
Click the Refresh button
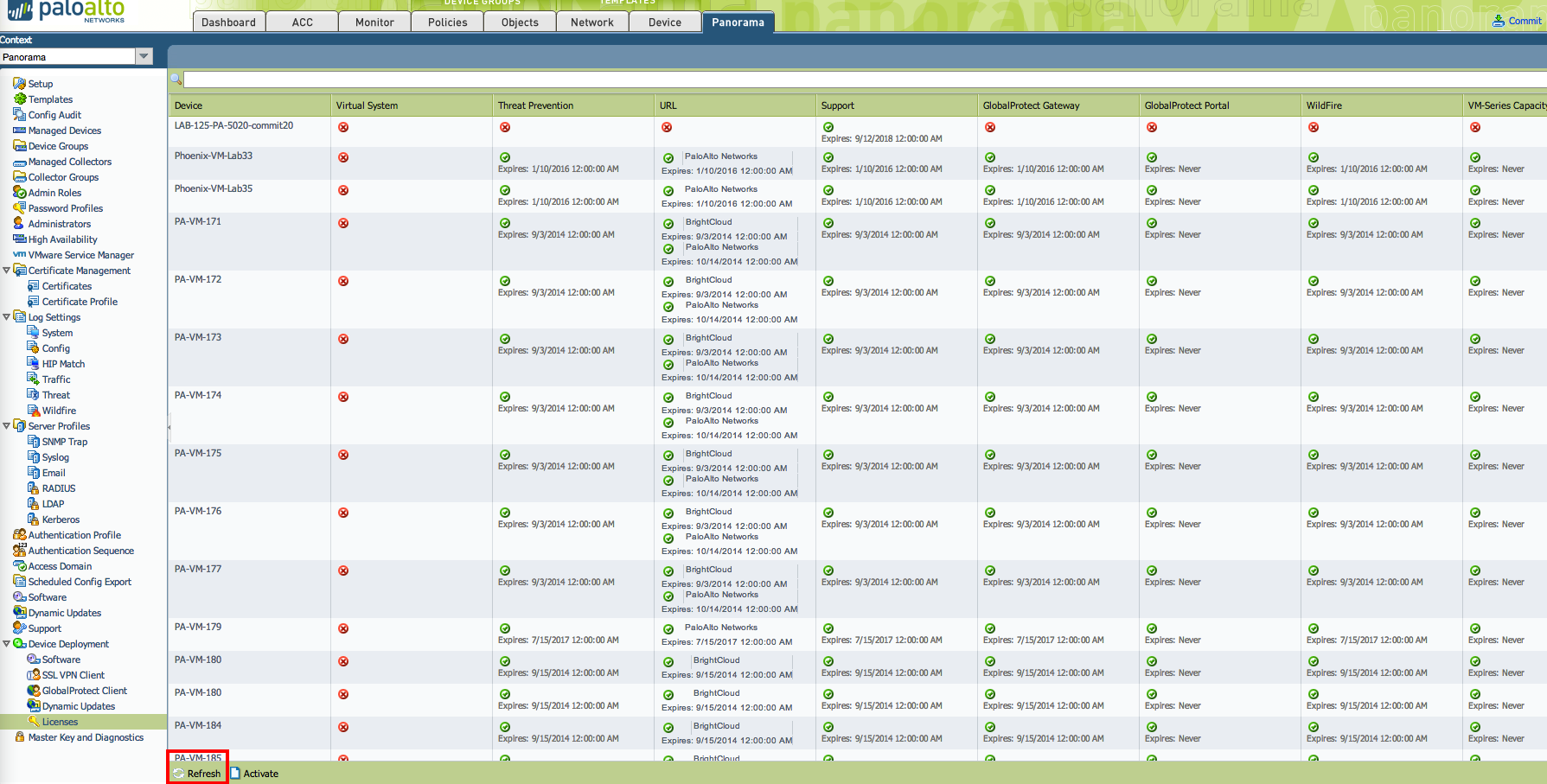(197, 773)
